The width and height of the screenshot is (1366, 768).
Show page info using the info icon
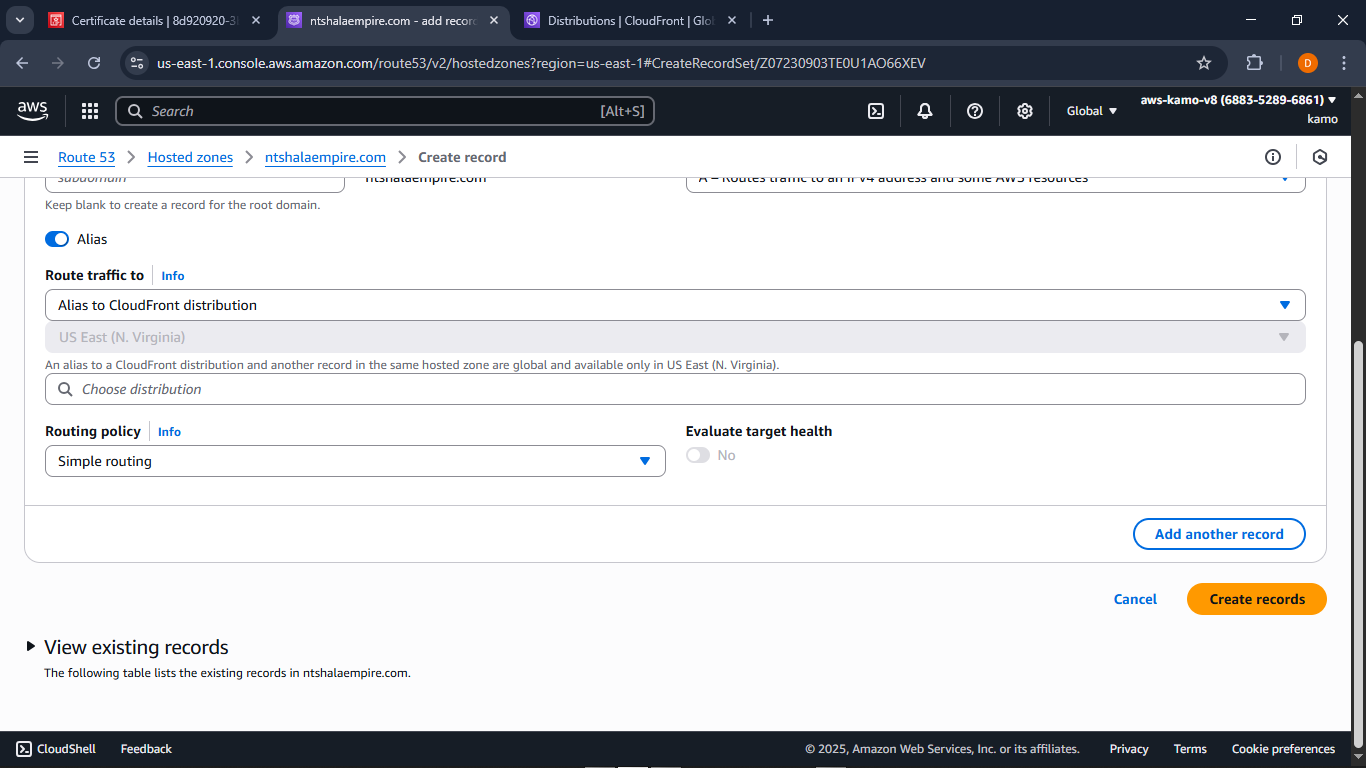tap(1273, 157)
